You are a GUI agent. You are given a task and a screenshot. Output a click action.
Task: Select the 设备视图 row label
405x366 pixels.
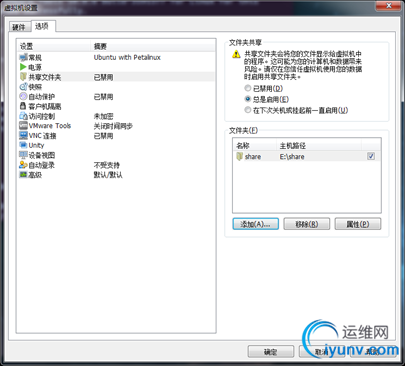click(x=42, y=155)
